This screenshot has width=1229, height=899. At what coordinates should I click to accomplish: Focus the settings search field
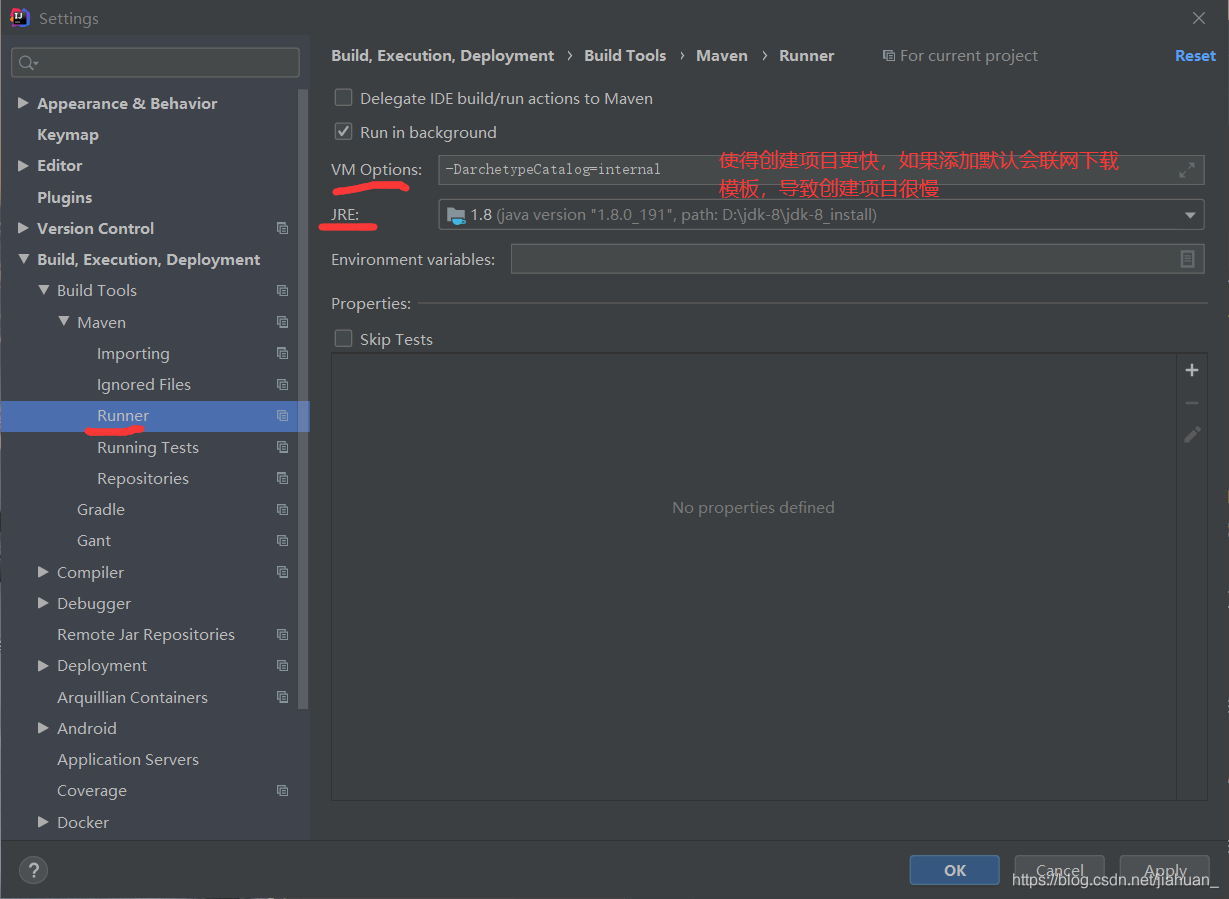point(155,63)
